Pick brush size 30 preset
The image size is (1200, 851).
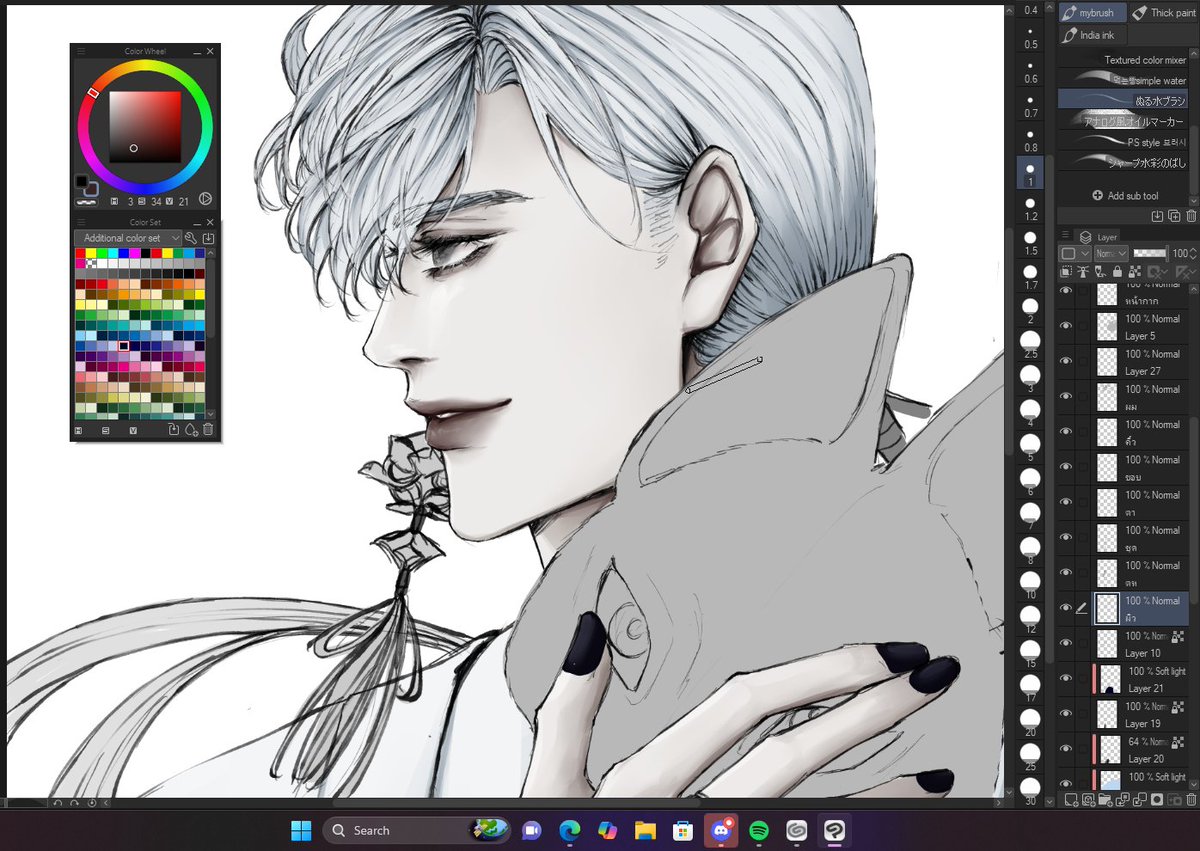pyautogui.click(x=1030, y=790)
